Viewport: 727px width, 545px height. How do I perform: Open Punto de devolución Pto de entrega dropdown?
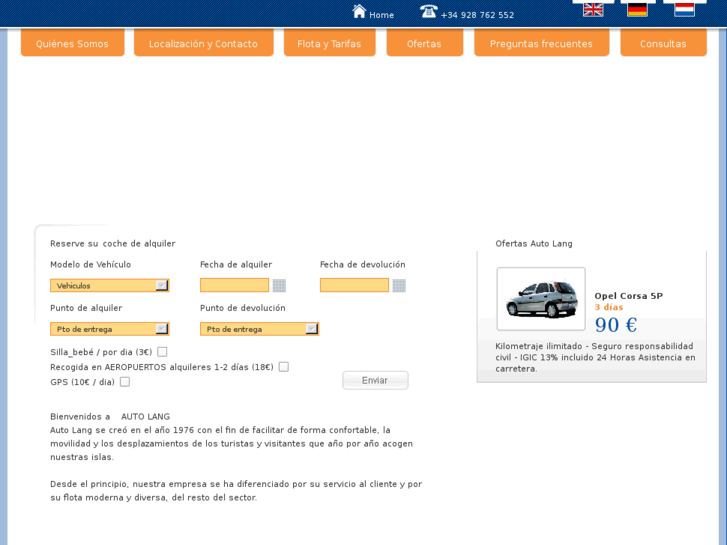tap(259, 329)
